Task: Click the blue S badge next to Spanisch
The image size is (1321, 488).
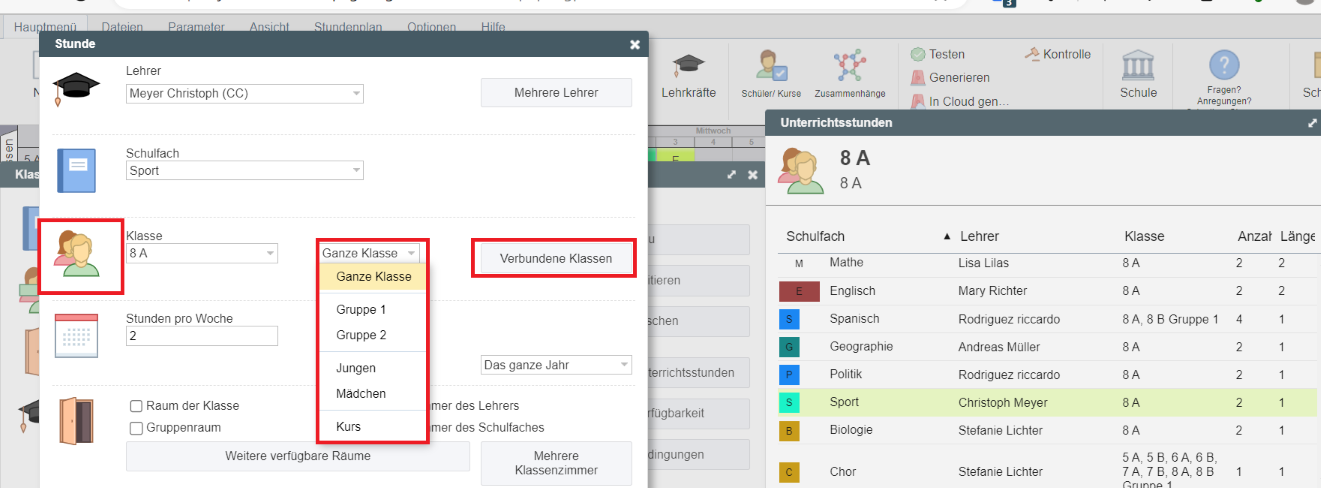Action: (790, 319)
